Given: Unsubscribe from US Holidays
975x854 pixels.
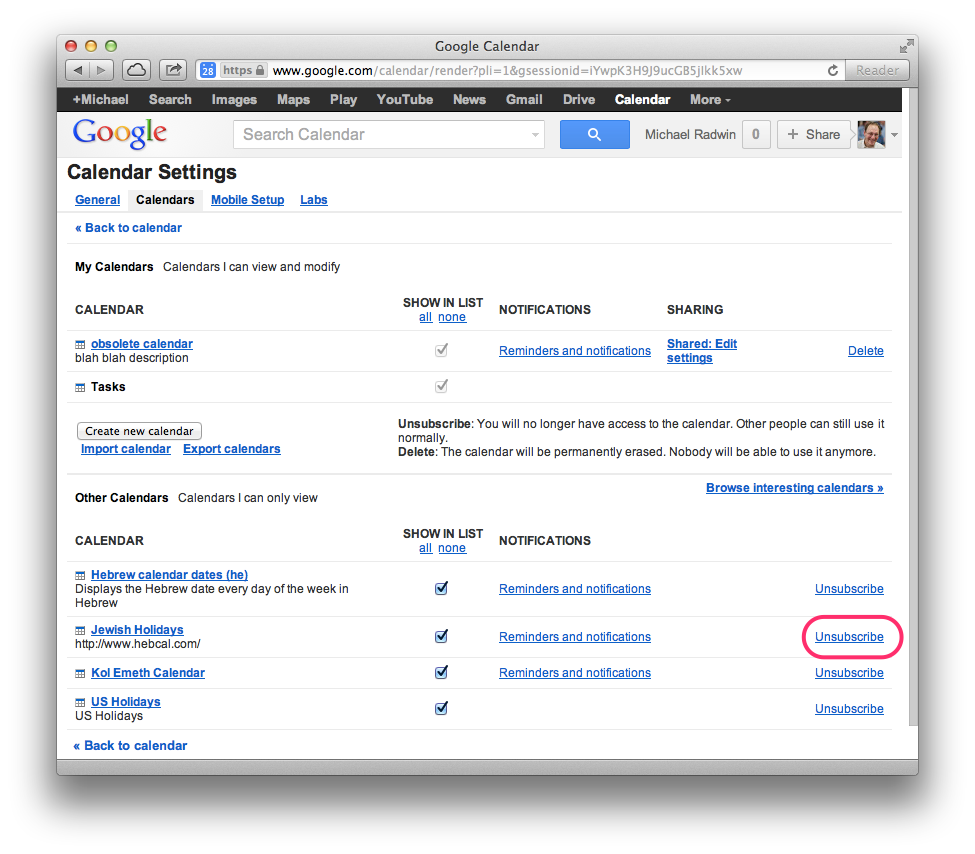Looking at the screenshot, I should click(x=849, y=709).
